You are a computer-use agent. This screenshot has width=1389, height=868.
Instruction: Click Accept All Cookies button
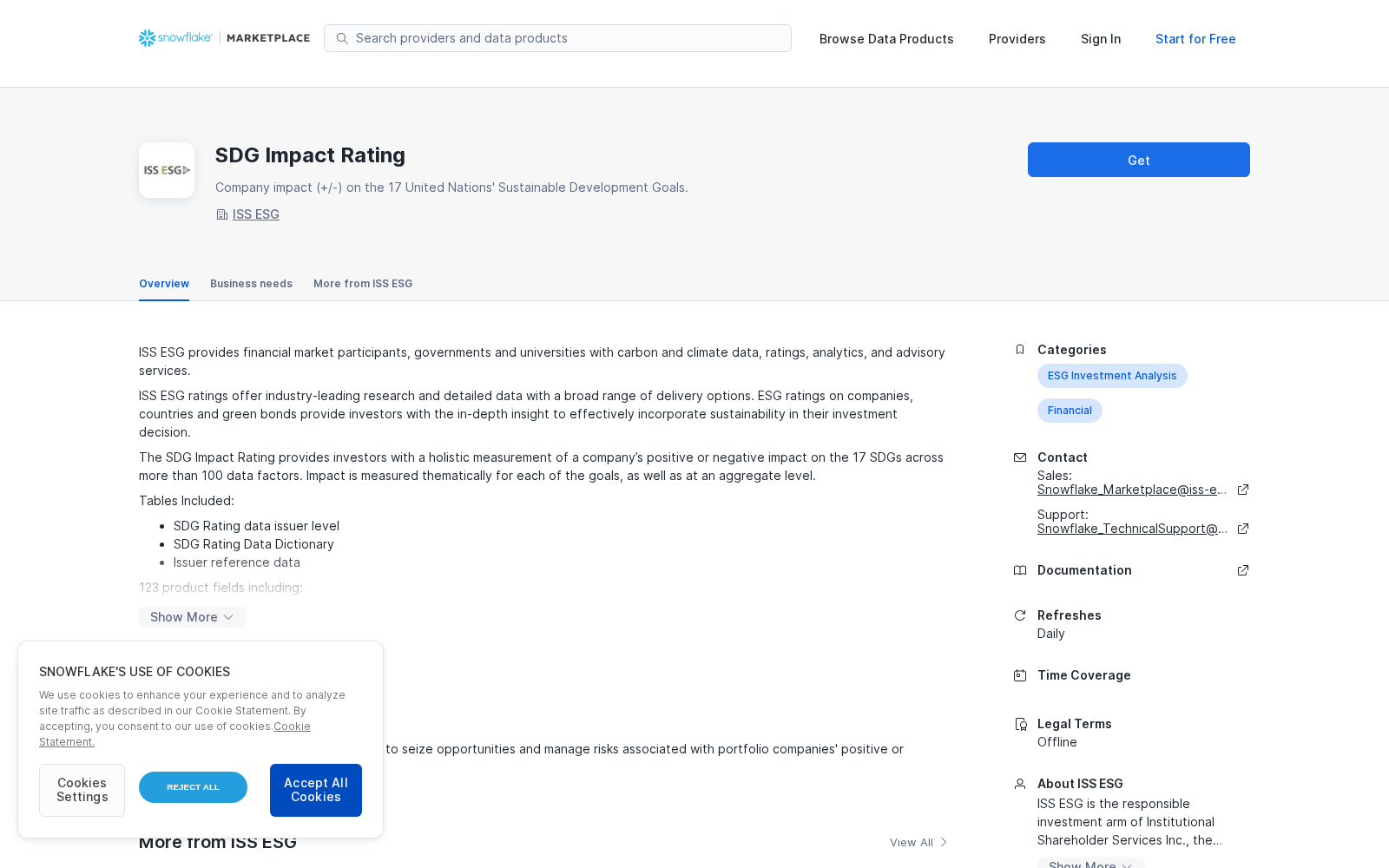(316, 790)
